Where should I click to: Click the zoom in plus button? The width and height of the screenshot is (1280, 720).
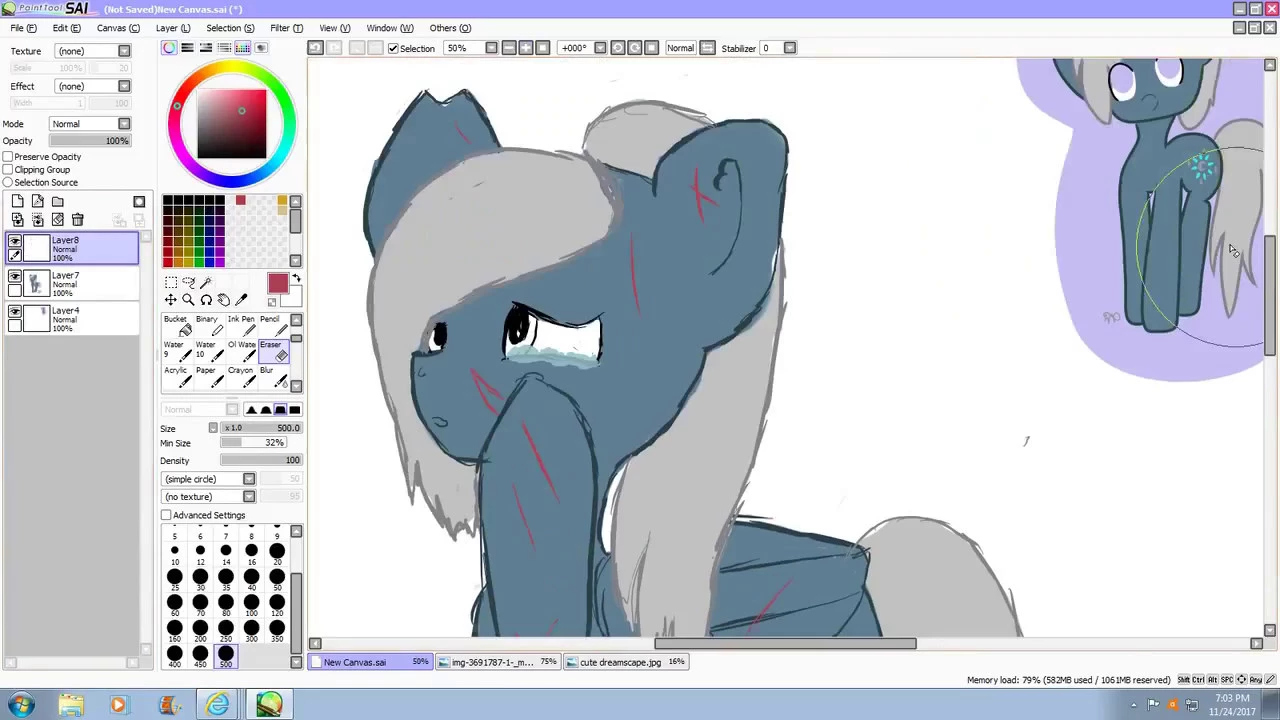pos(526,48)
